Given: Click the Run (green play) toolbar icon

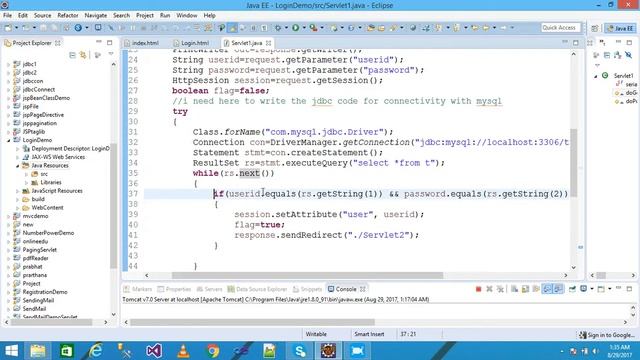Looking at the screenshot, I should pyautogui.click(x=295, y=27).
